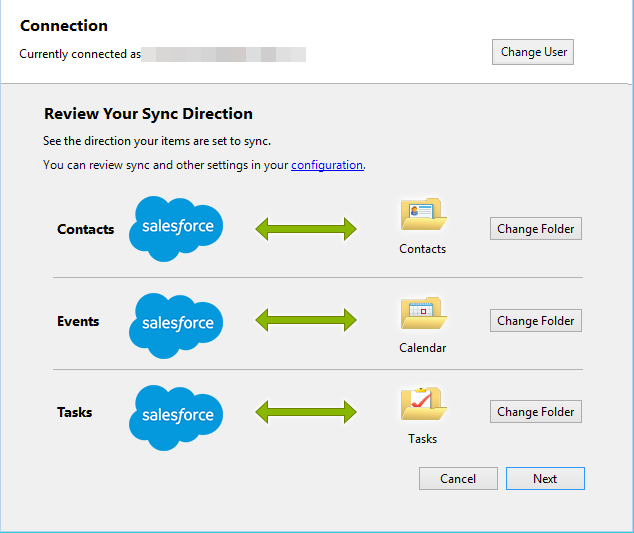Change Folder for Events calendar sync
The height and width of the screenshot is (533, 634).
(x=536, y=321)
